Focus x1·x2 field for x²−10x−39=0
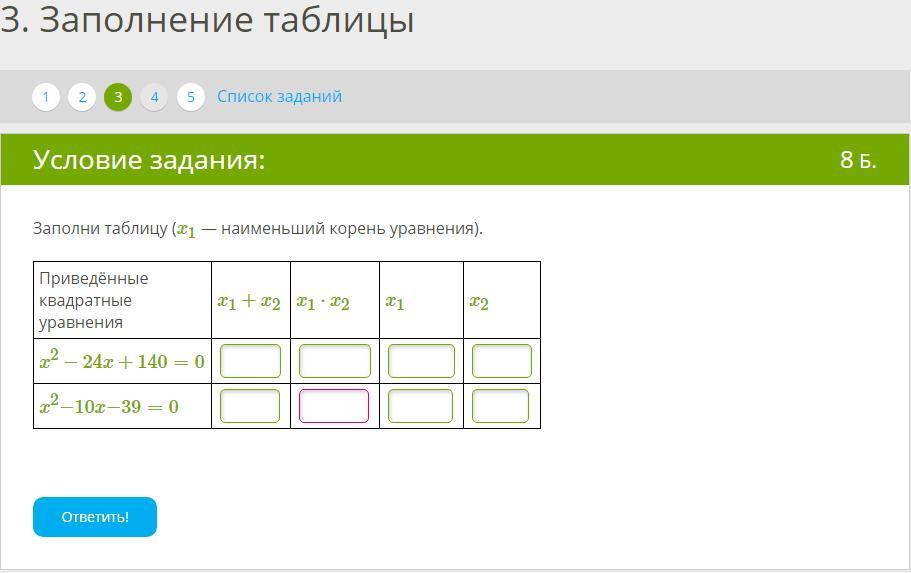Viewport: 911px width, 573px height. pos(334,406)
